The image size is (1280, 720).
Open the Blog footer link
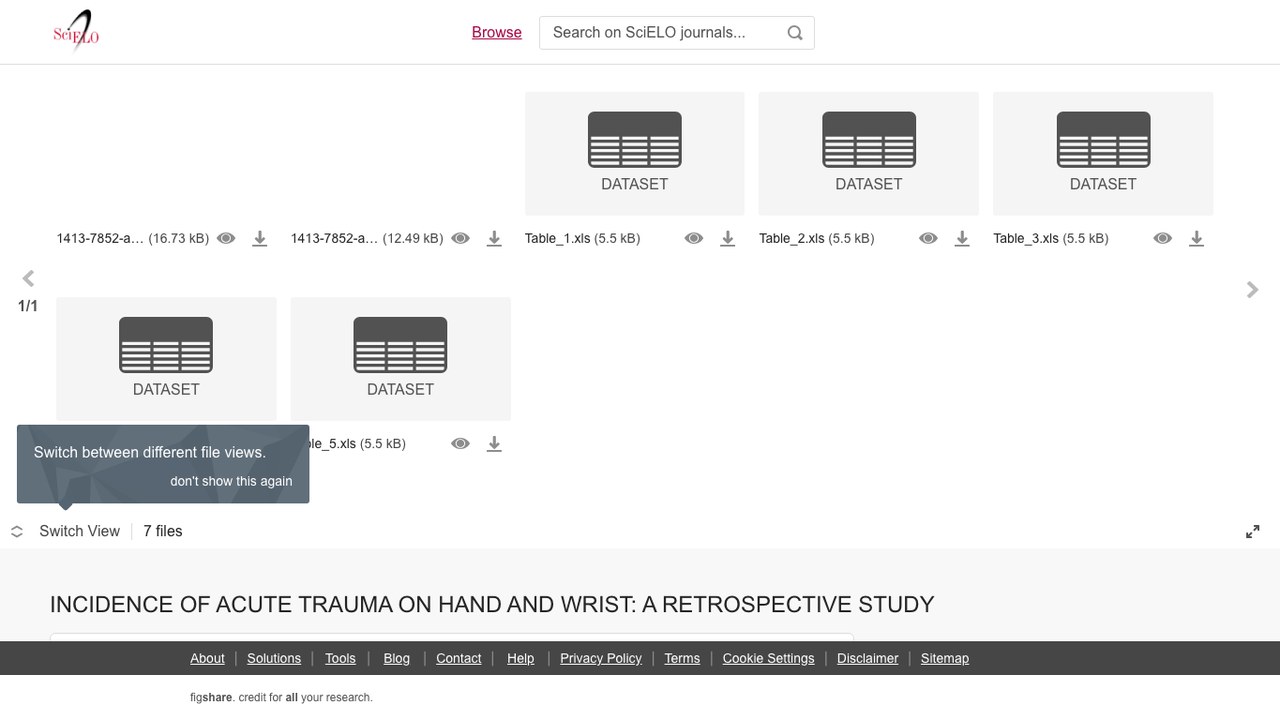396,658
